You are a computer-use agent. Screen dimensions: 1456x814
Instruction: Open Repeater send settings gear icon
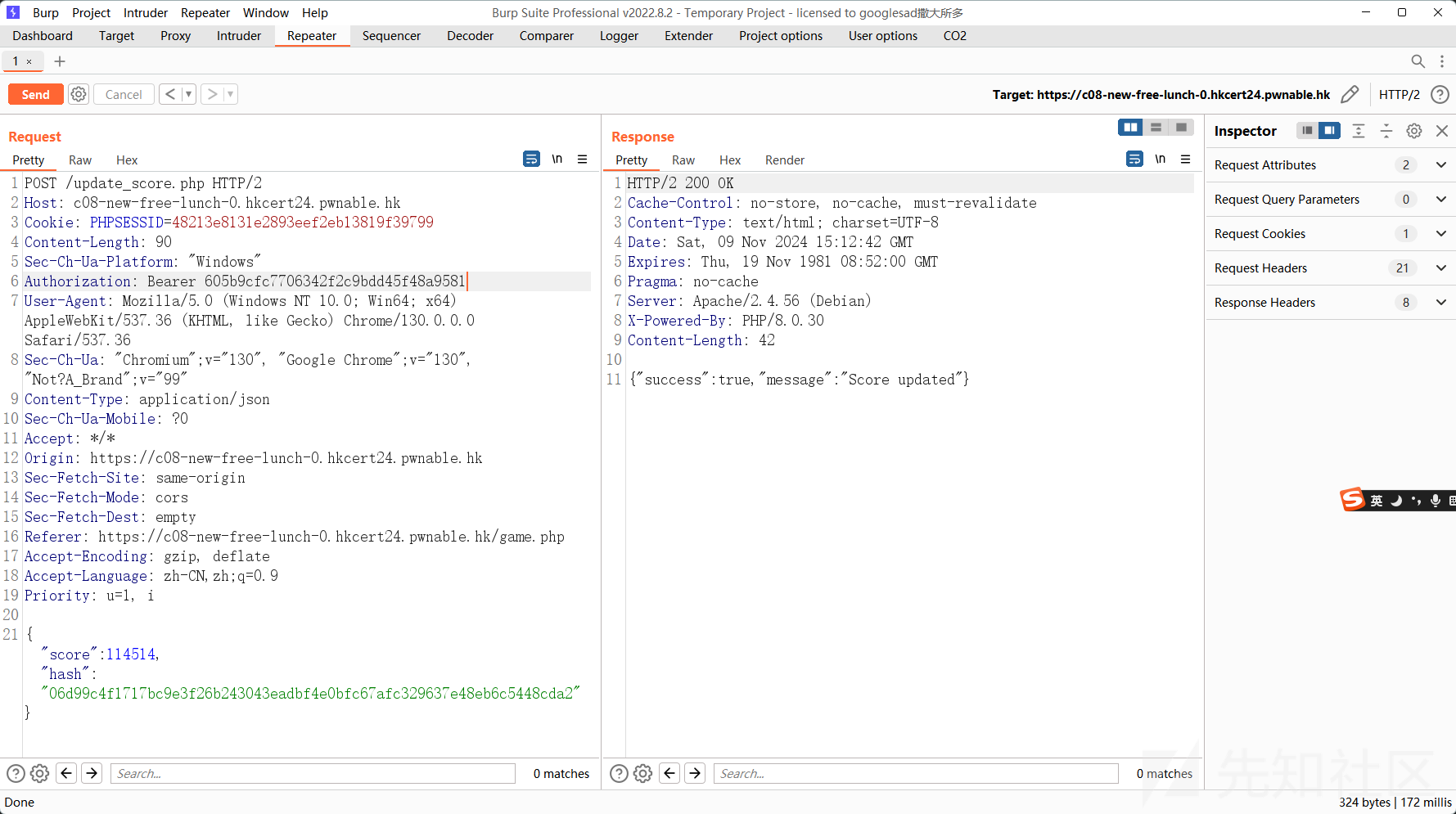(x=79, y=94)
